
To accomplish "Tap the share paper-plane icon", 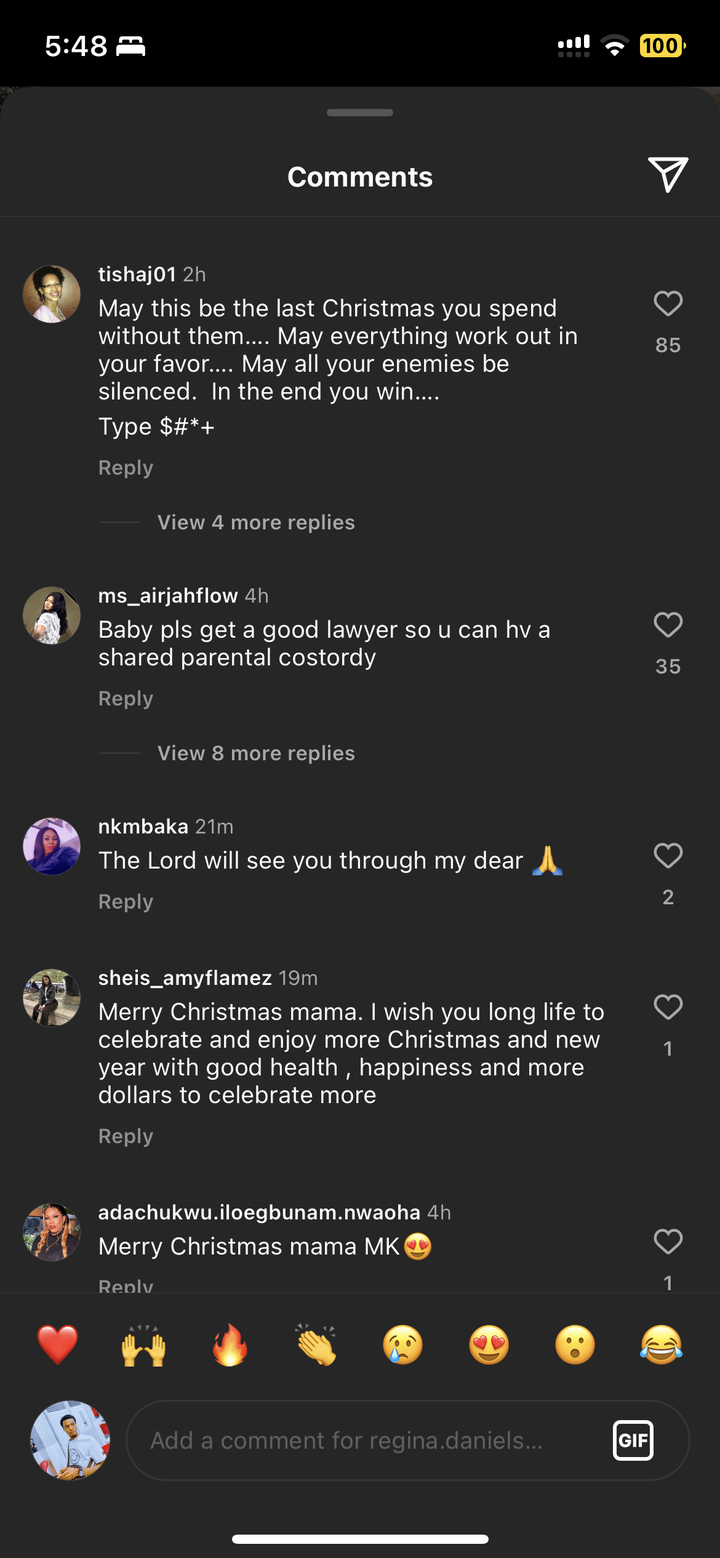I will click(x=667, y=175).
